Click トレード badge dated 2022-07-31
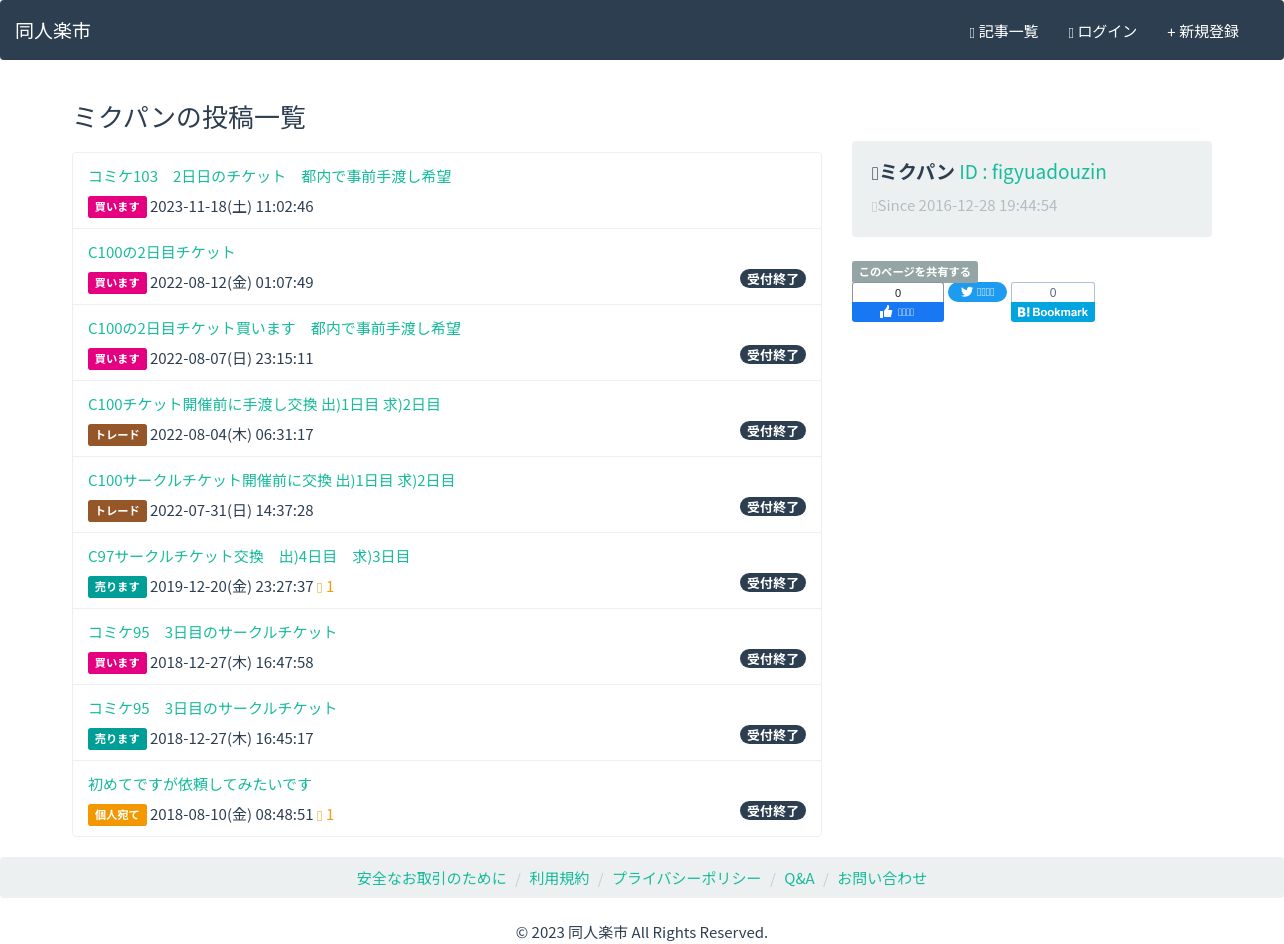Screen dimensions: 1284x944 point(117,511)
